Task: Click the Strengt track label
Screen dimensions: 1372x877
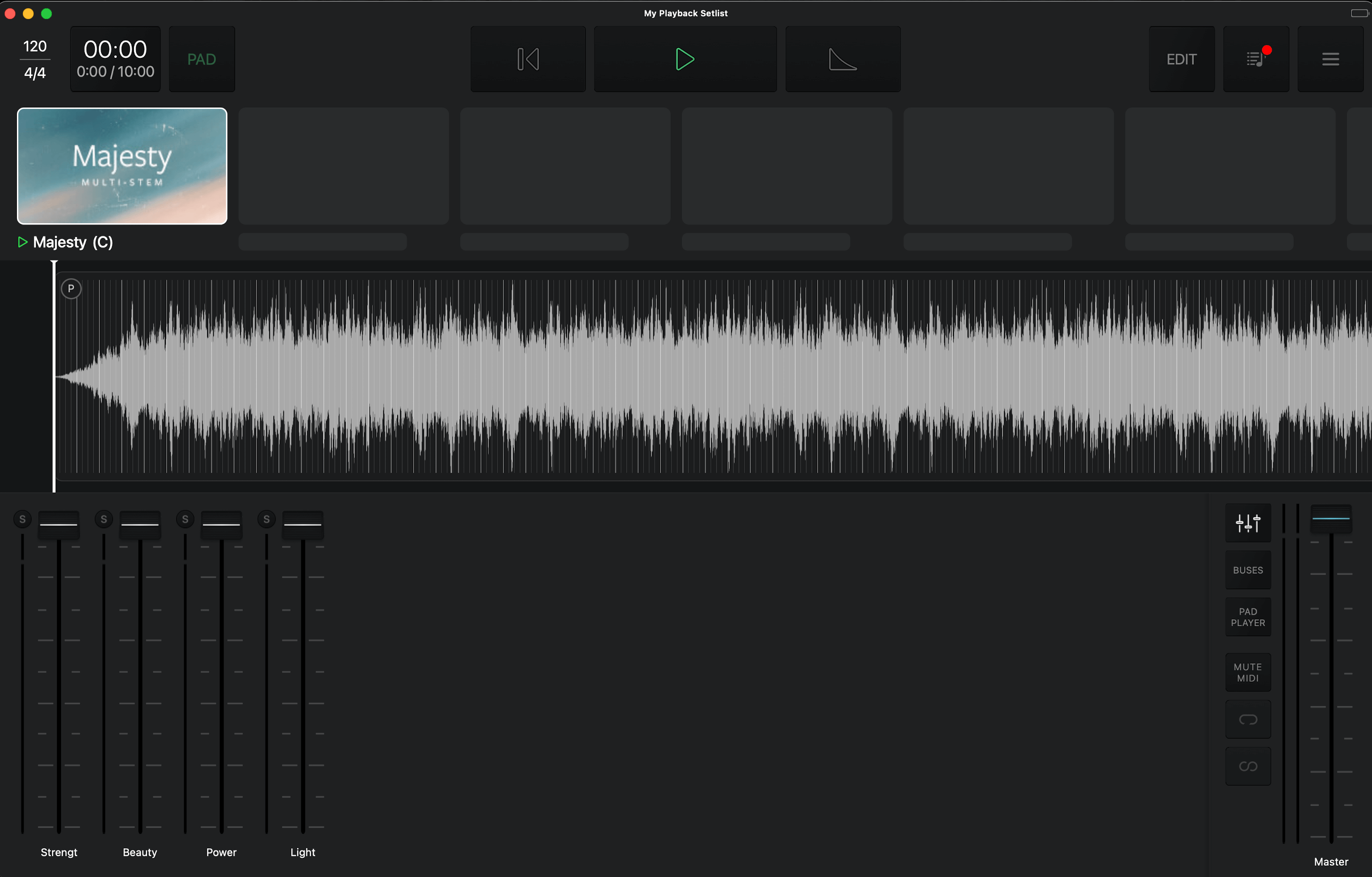Action: (59, 852)
